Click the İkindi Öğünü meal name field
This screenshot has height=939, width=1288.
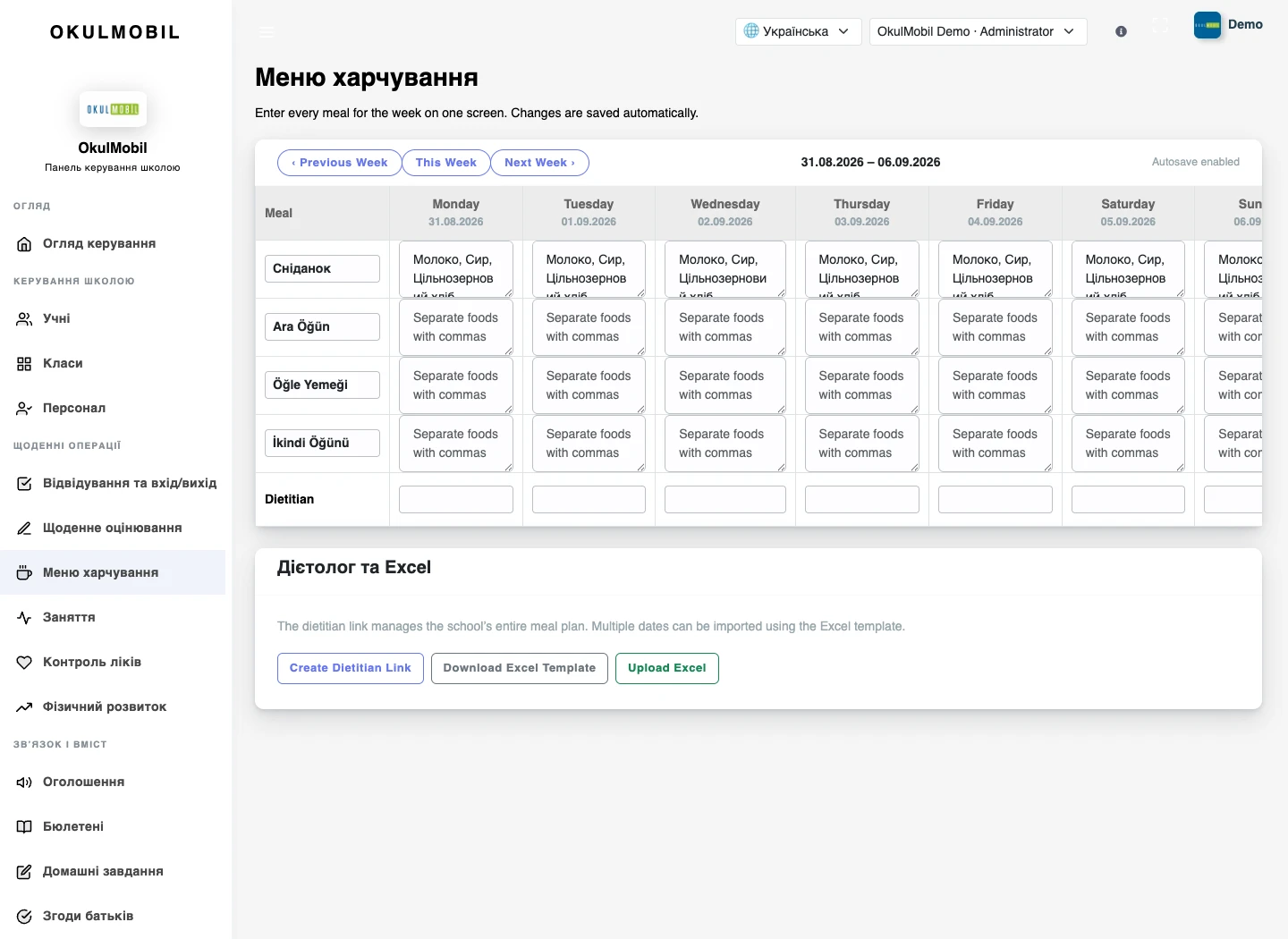click(322, 443)
